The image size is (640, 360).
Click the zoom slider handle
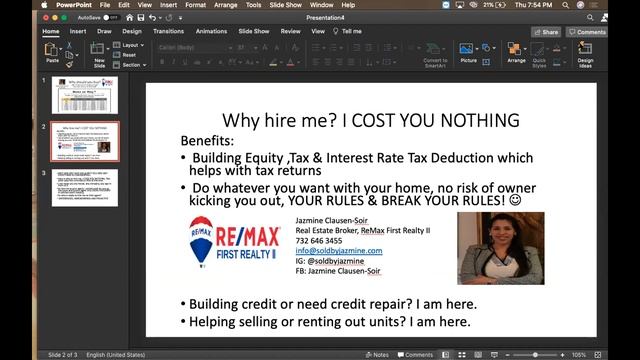click(535, 355)
